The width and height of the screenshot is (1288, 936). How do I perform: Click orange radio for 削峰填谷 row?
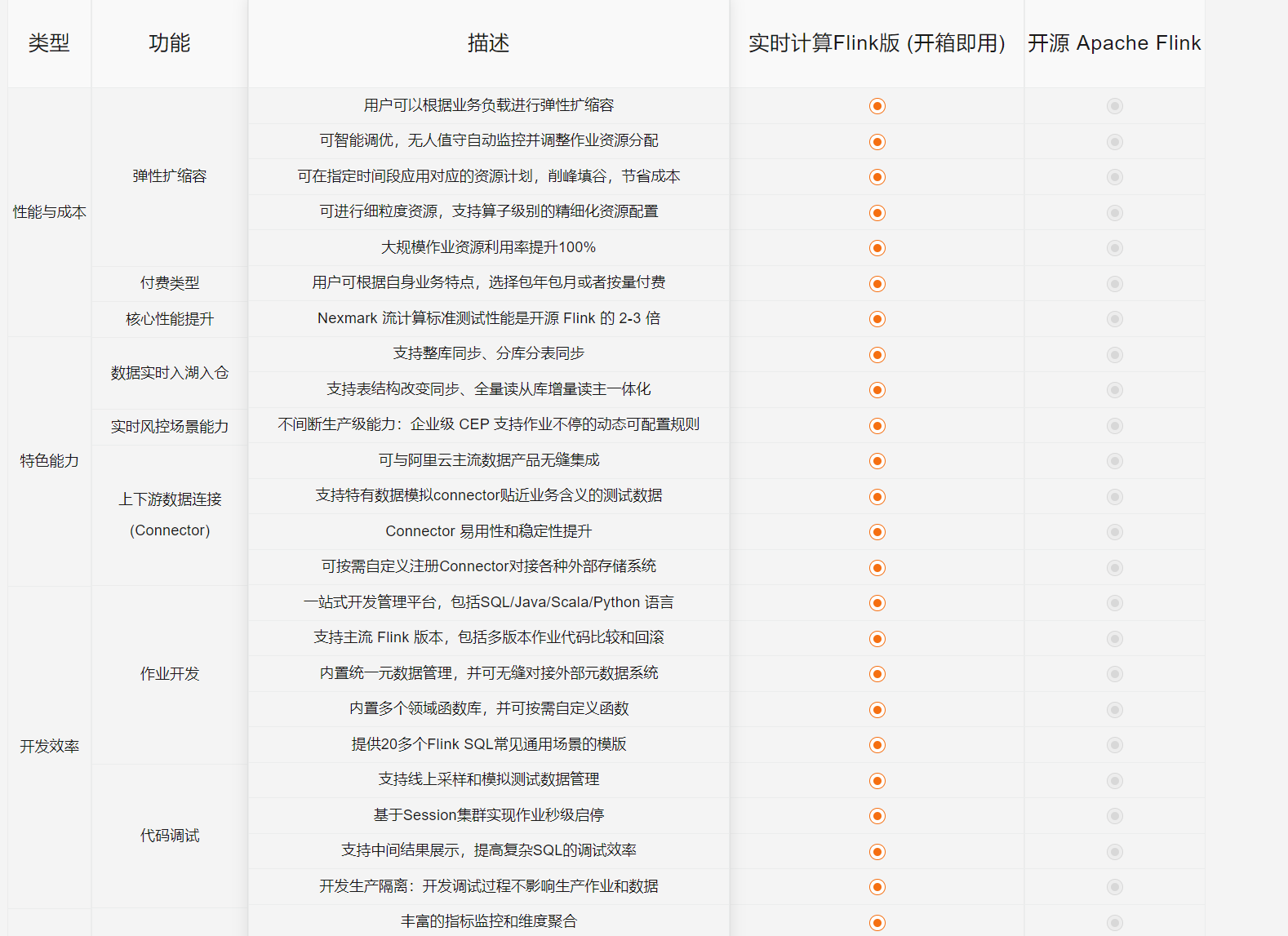click(877, 177)
